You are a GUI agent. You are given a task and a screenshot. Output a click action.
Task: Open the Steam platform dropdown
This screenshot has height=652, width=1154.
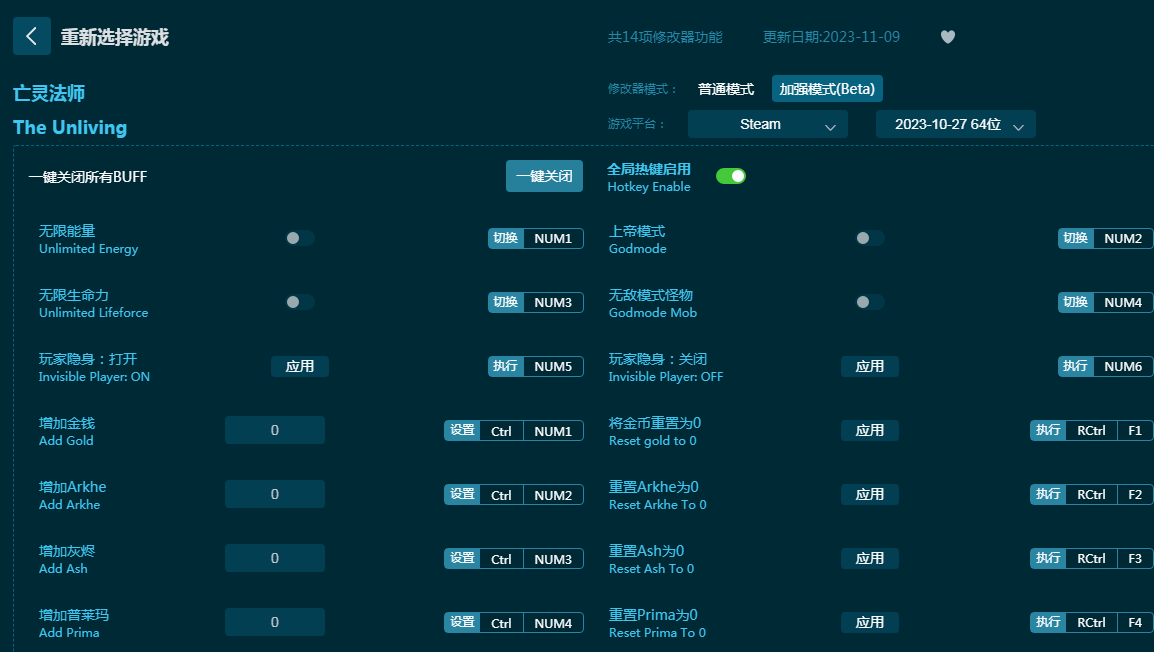[x=768, y=124]
